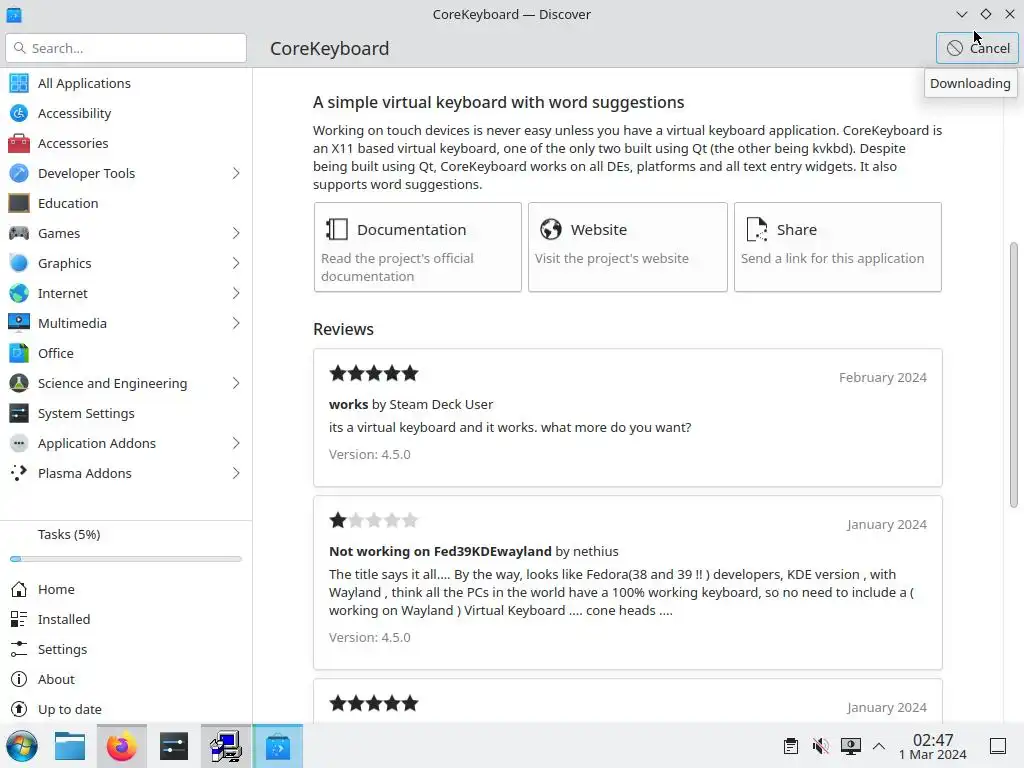
Task: Open the project's Documentation card
Action: pos(417,247)
